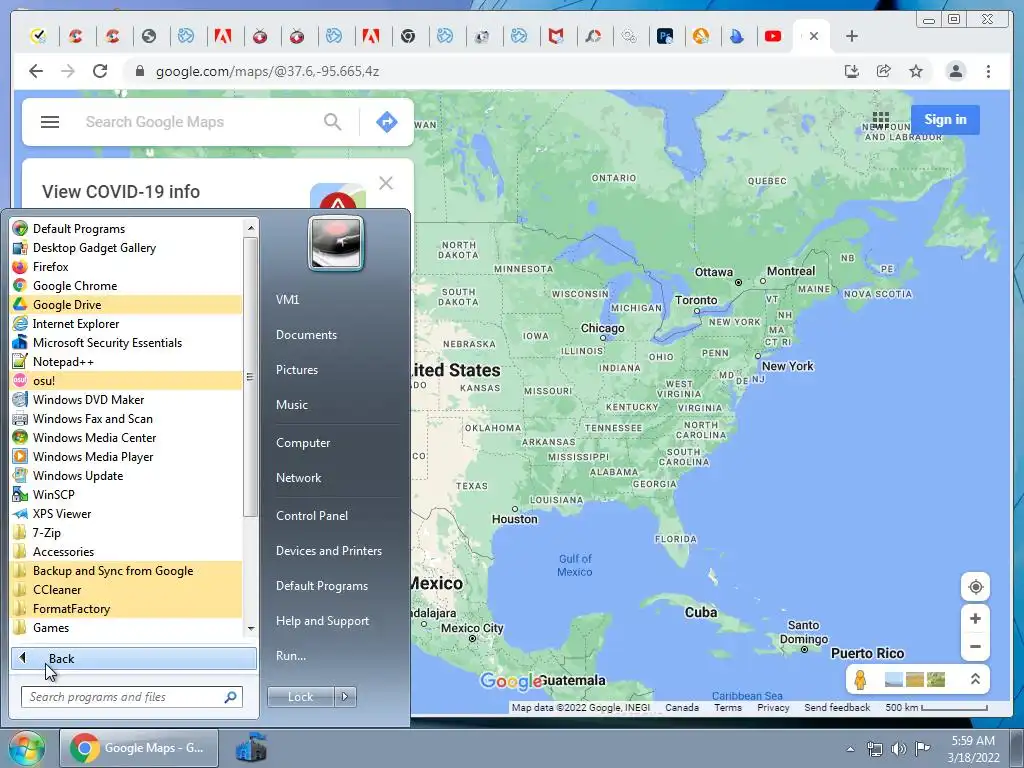Expand map imagery options chevron
Viewport: 1024px width, 768px height.
tap(974, 680)
